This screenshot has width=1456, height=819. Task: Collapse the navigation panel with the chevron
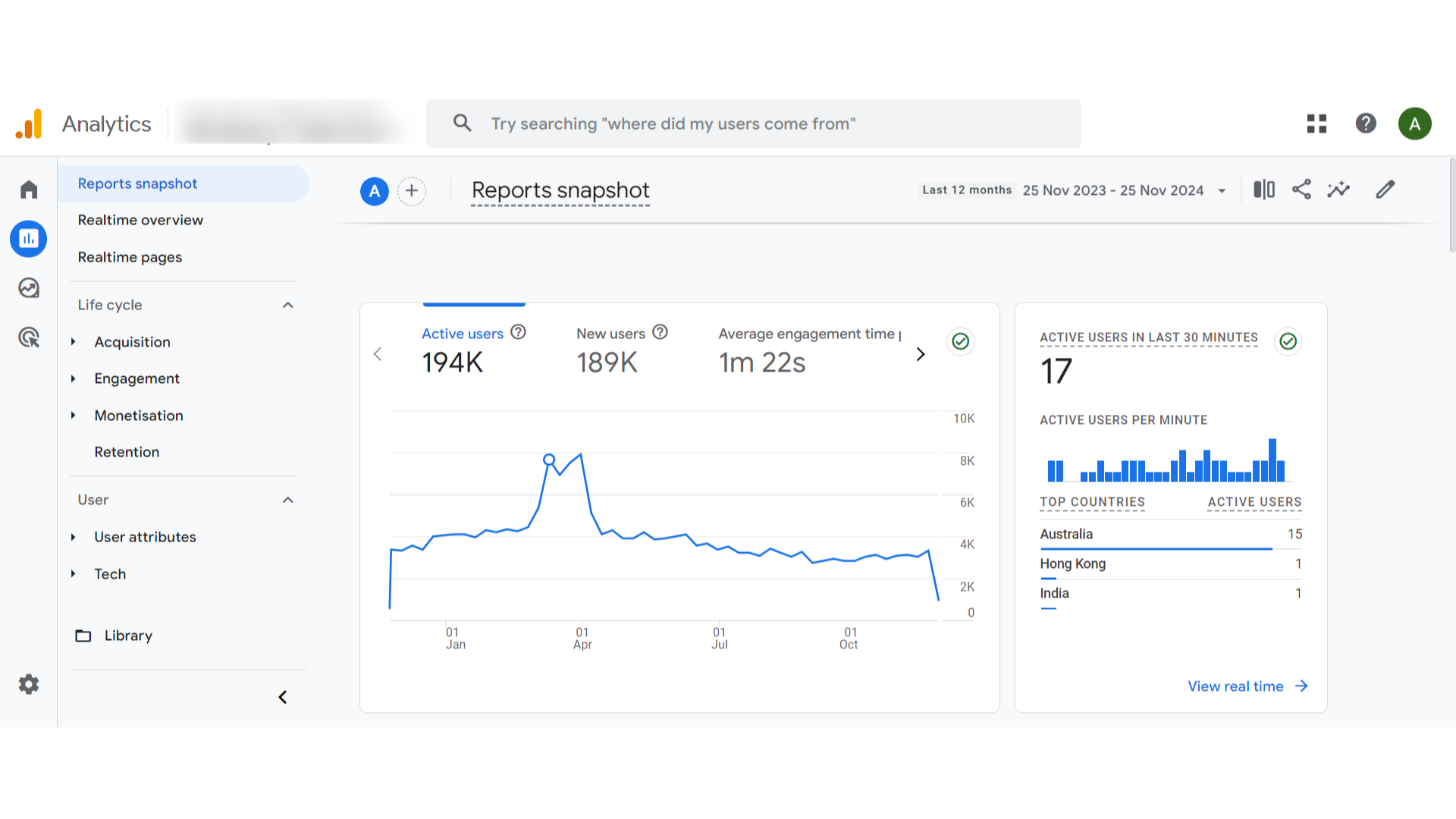click(x=283, y=697)
